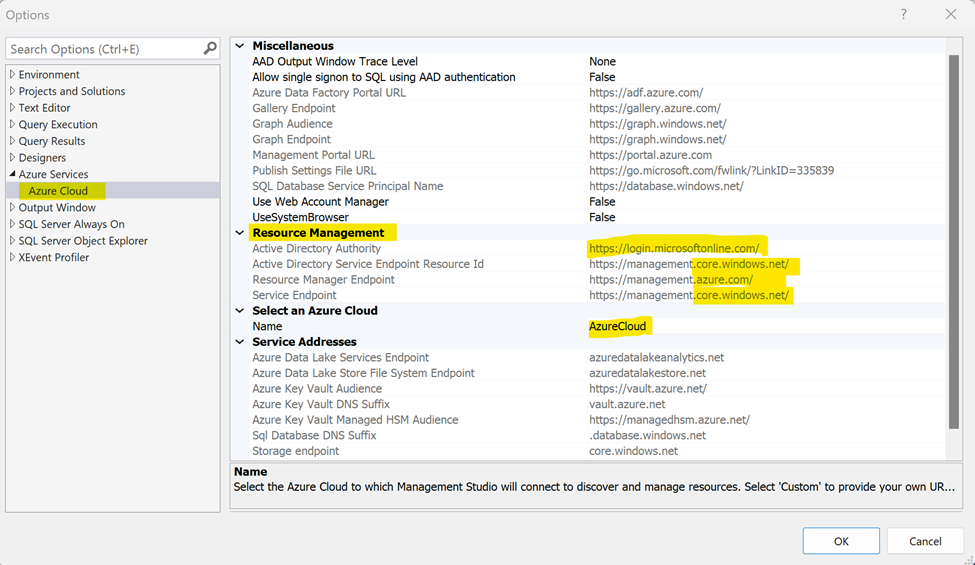Select the AzureCloud Name value
975x565 pixels.
click(617, 326)
